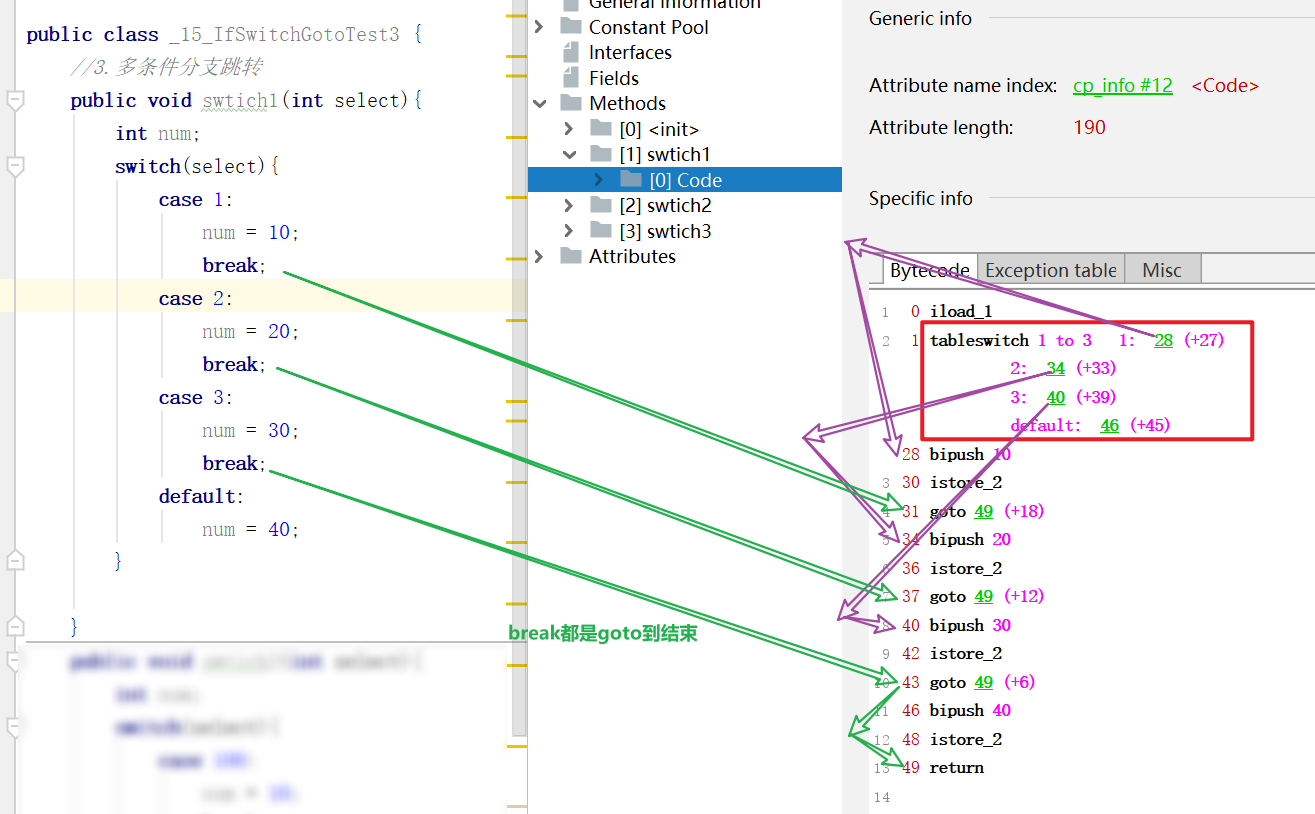Fold the swtich1 method using its gutter marker
The height and width of the screenshot is (814, 1315).
(x=14, y=100)
